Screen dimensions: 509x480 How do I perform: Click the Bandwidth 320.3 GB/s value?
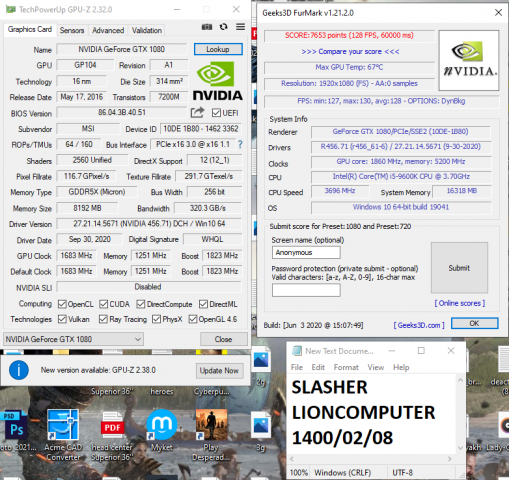coord(208,208)
